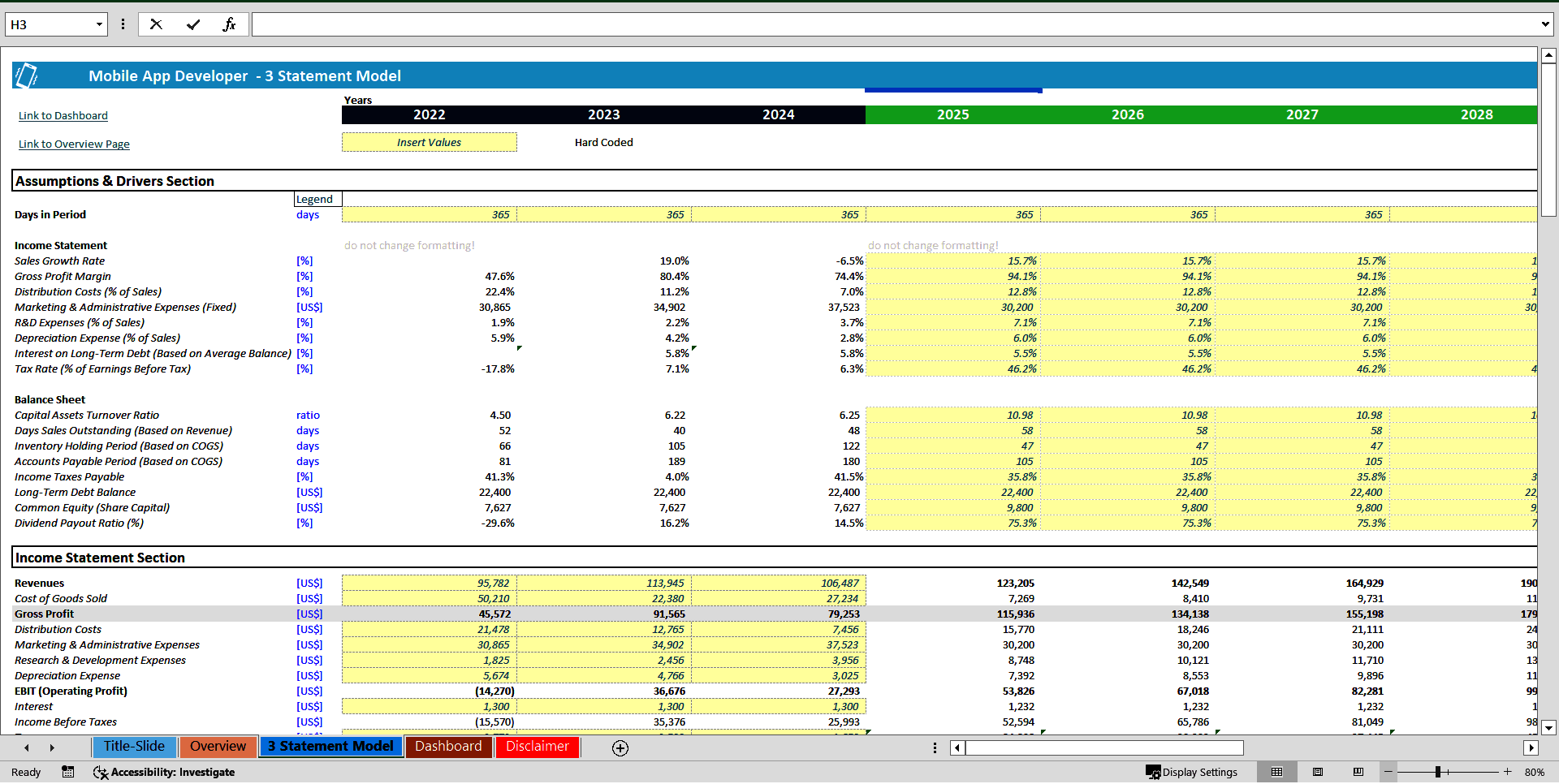Select the Days in Period label
The height and width of the screenshot is (784, 1559).
50,214
